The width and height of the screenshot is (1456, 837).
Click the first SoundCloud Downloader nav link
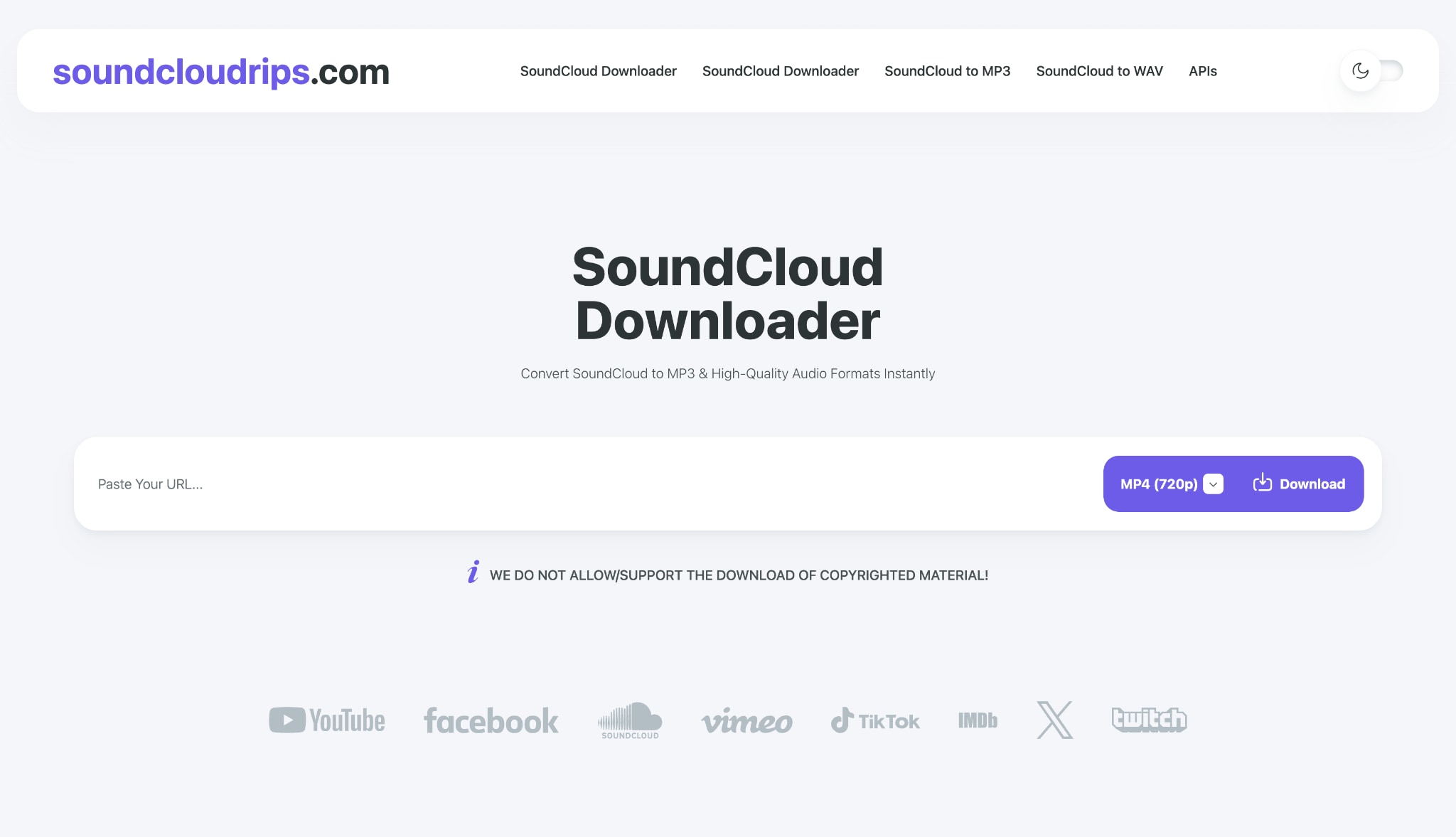pos(598,71)
